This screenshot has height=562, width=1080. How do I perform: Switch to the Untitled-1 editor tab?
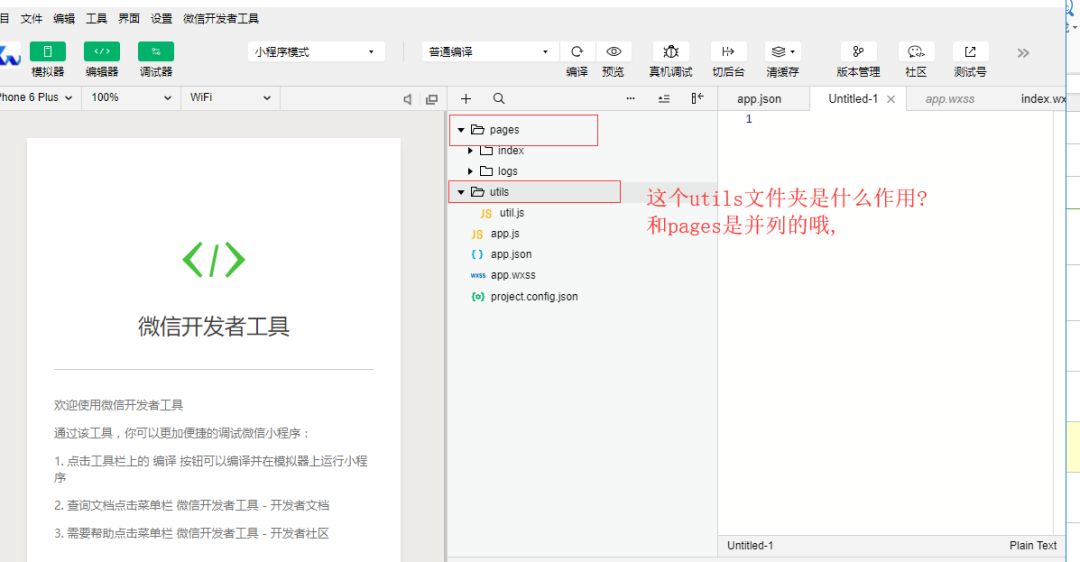(x=853, y=98)
